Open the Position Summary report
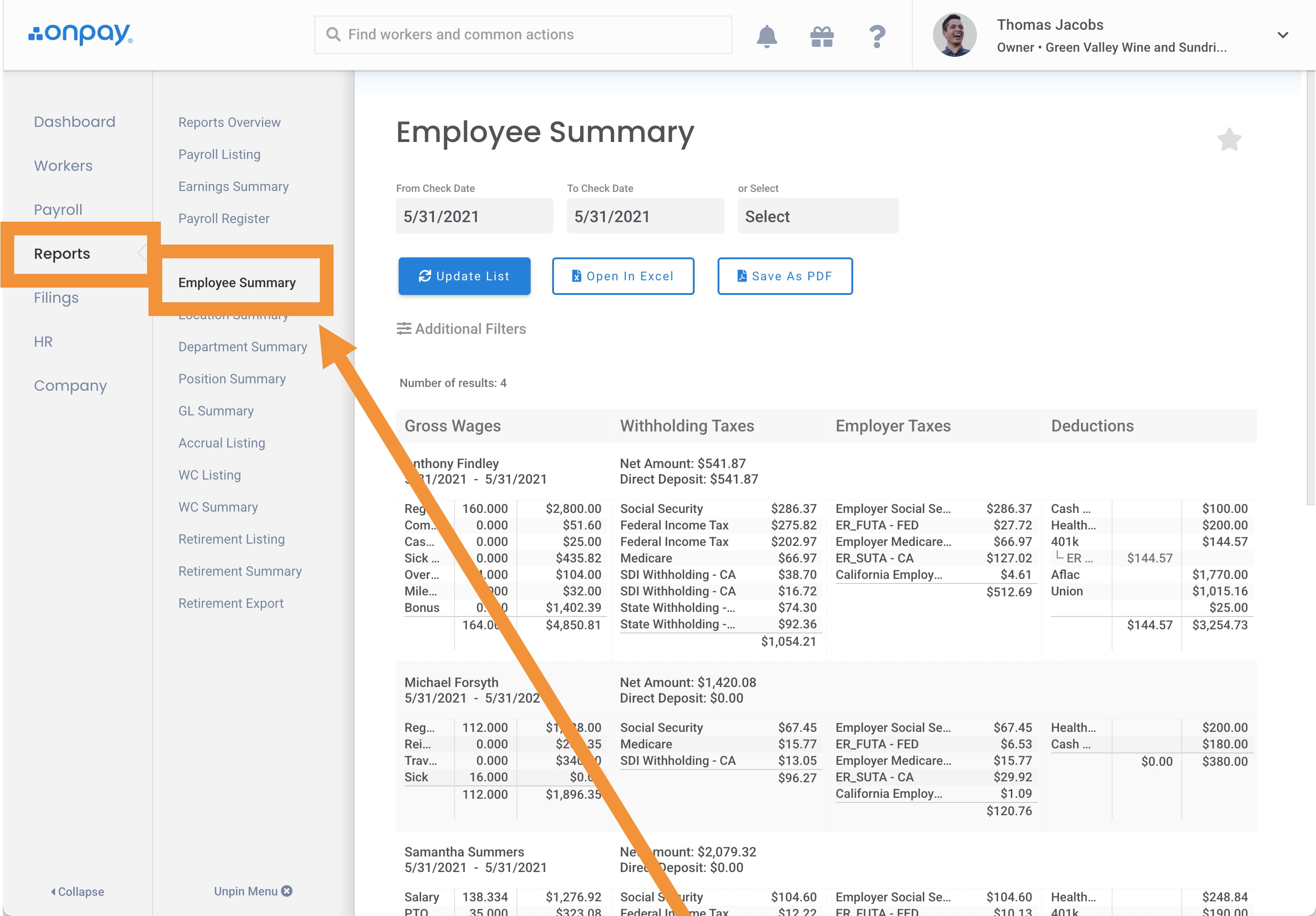This screenshot has height=916, width=1316. pyautogui.click(x=231, y=379)
